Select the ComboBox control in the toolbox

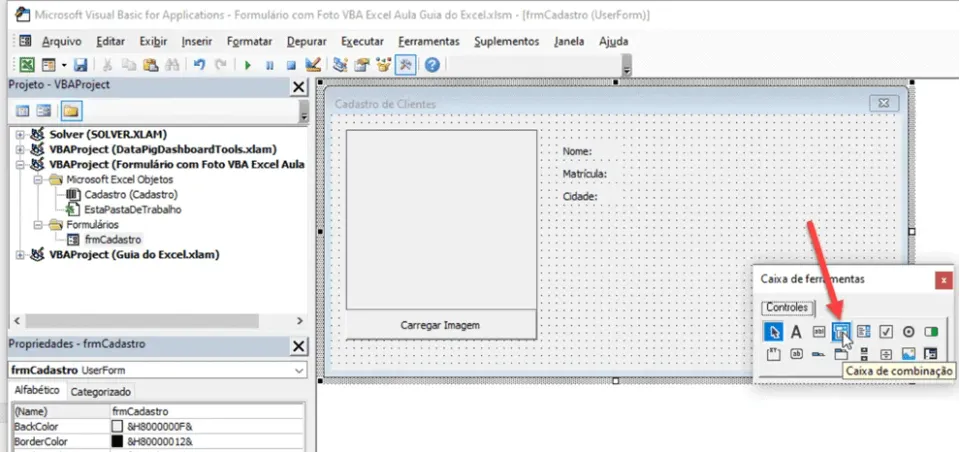tap(841, 331)
